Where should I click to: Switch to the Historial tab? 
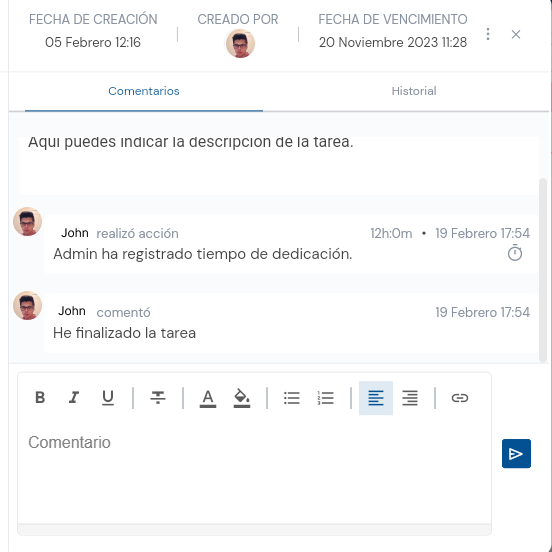click(414, 91)
